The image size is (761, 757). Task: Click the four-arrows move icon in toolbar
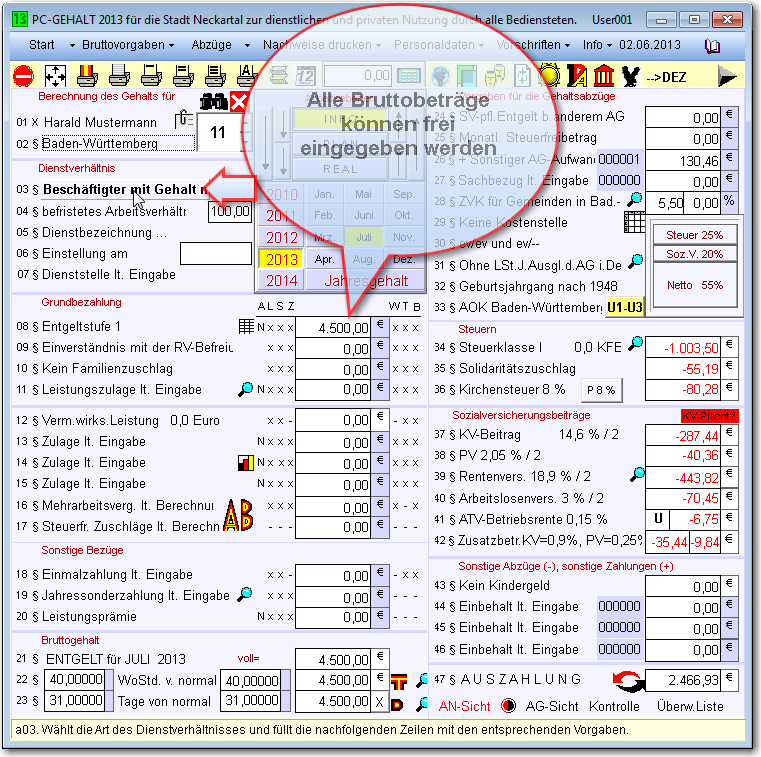(55, 76)
